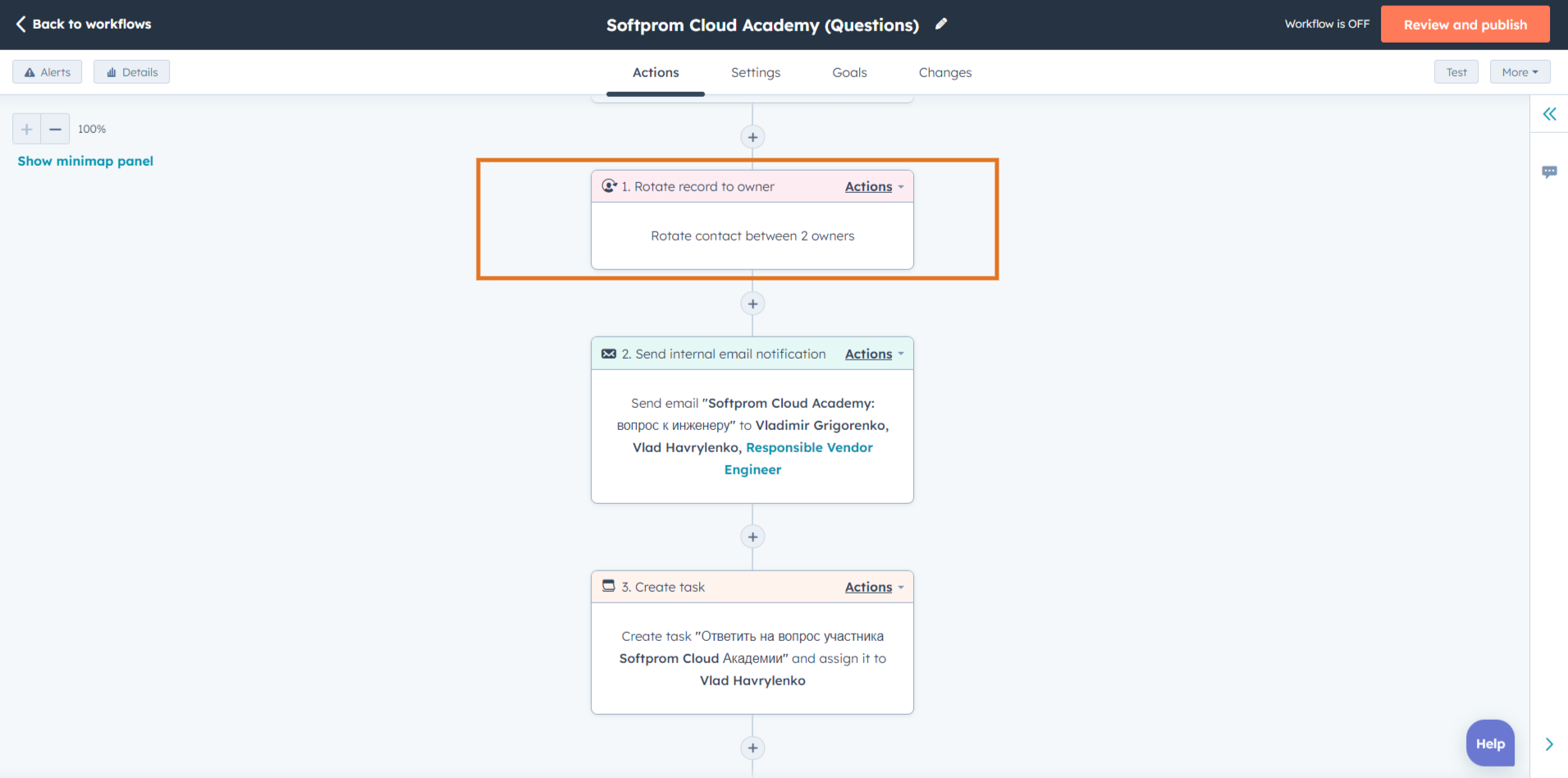Click the Send internal email notification title
The height and width of the screenshot is (778, 1568).
coord(724,354)
